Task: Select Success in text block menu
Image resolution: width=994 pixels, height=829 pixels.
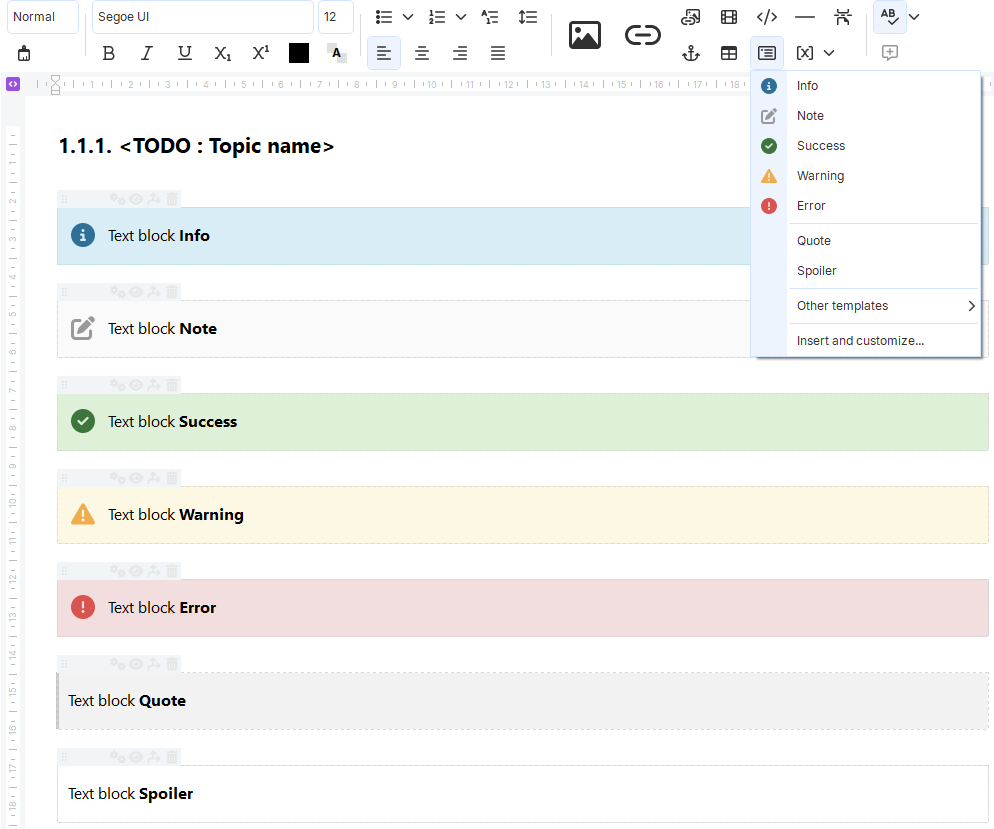Action: [866, 146]
